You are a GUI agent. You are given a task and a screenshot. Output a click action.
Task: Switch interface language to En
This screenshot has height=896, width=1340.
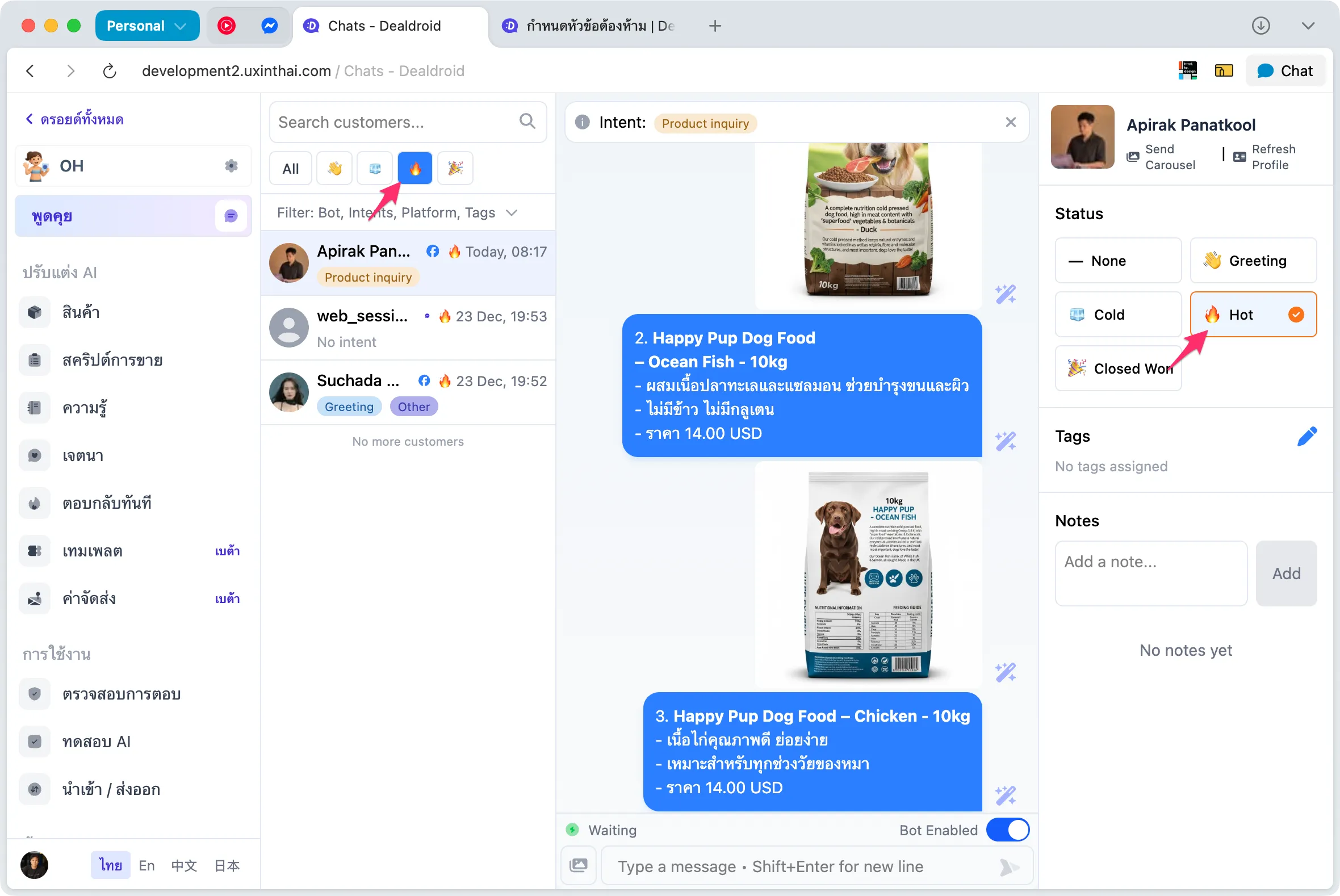point(146,865)
